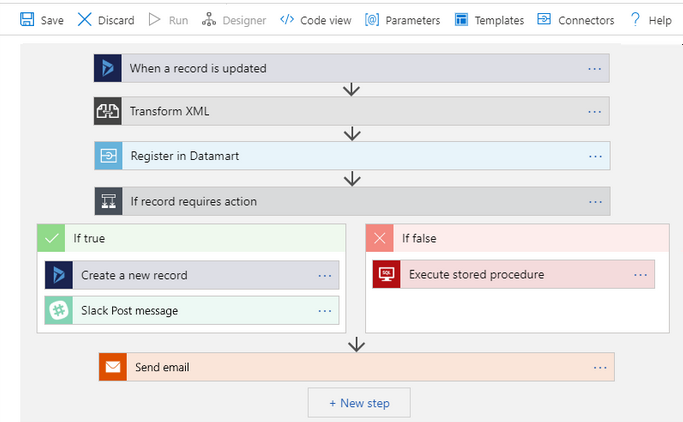Open the Connectors label
The height and width of the screenshot is (422, 683).
[x=586, y=20]
